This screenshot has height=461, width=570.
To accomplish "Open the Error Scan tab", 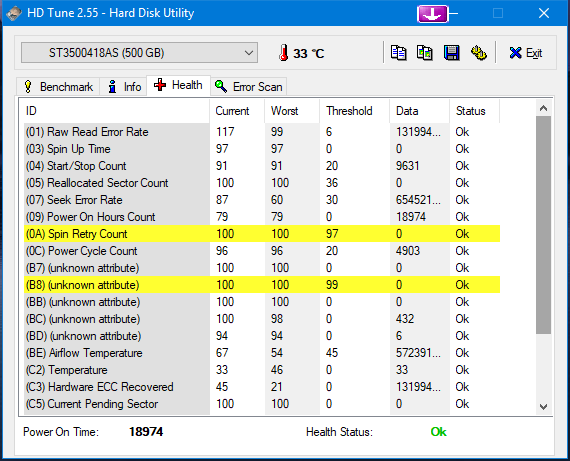I will coord(248,87).
